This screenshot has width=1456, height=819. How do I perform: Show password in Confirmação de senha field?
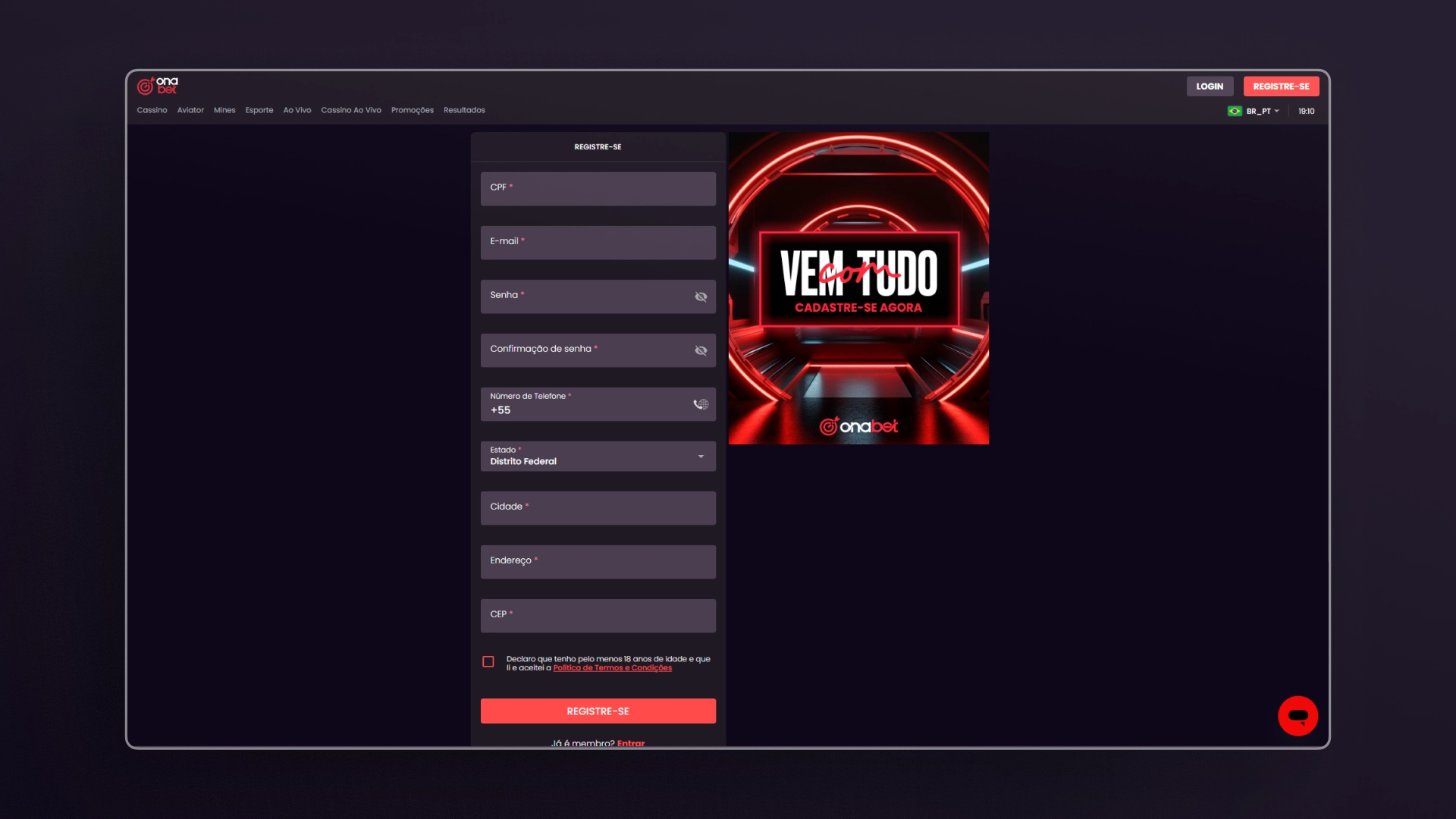[x=701, y=350]
